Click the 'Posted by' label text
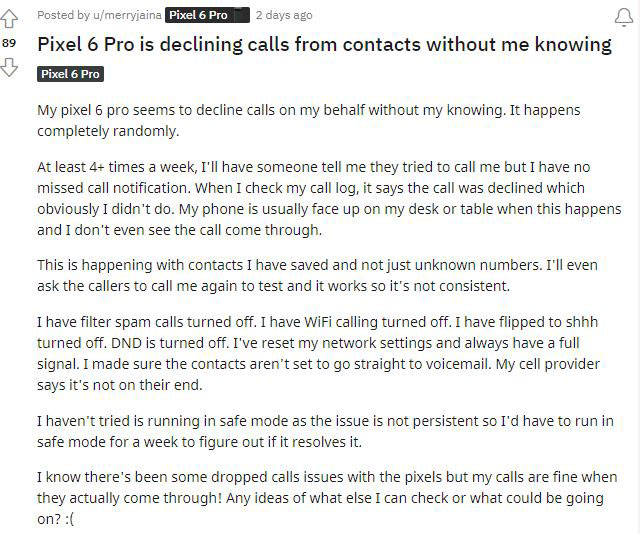This screenshot has height=534, width=640. 63,15
